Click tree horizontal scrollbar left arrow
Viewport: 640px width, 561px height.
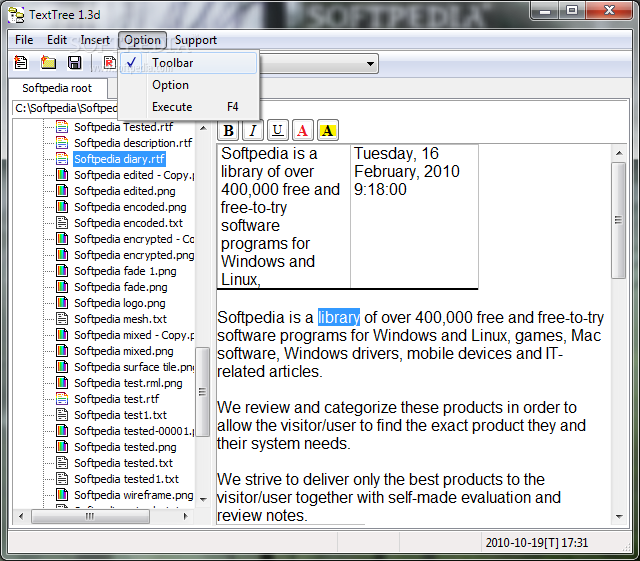click(21, 516)
